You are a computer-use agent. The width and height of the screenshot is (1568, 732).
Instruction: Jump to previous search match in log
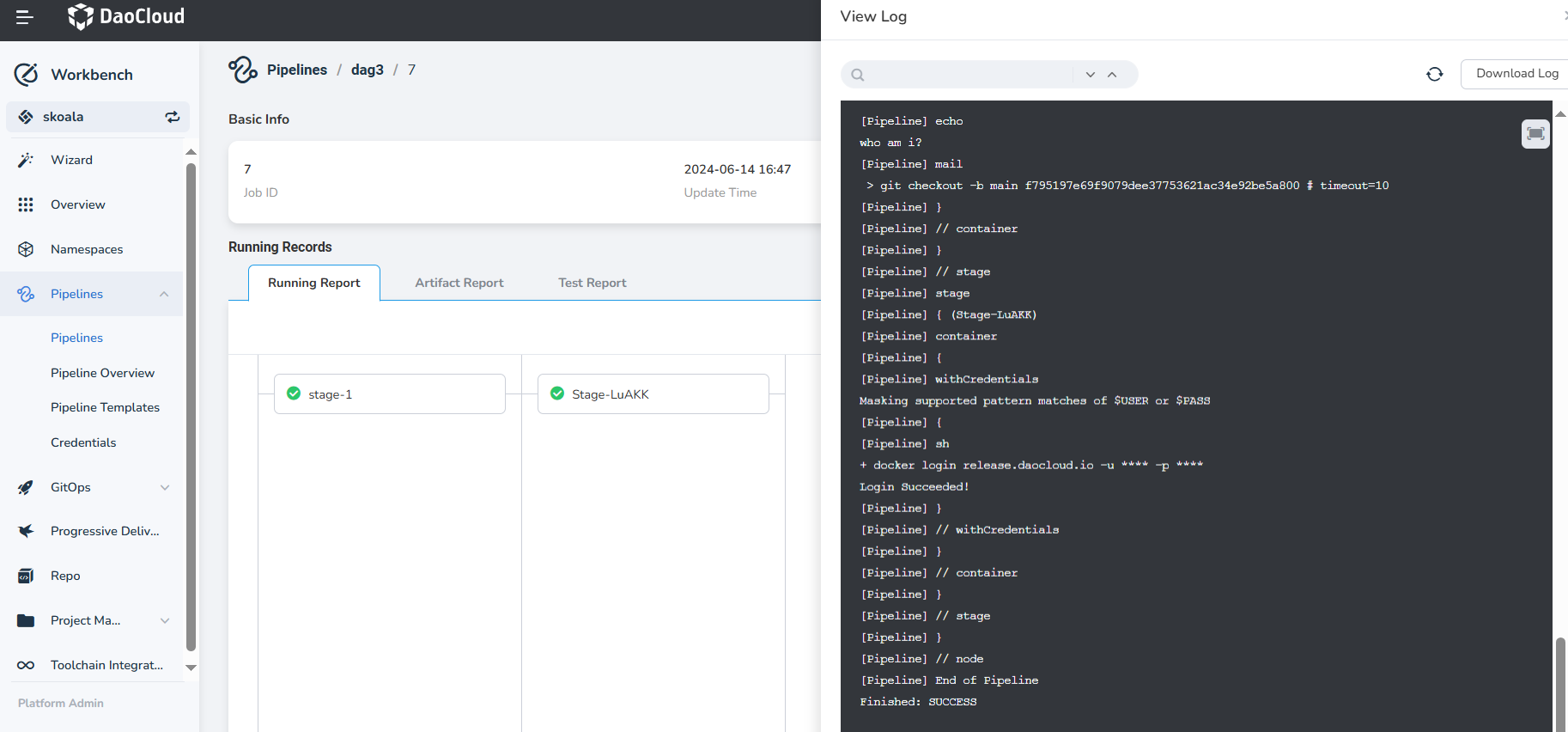(x=1112, y=75)
